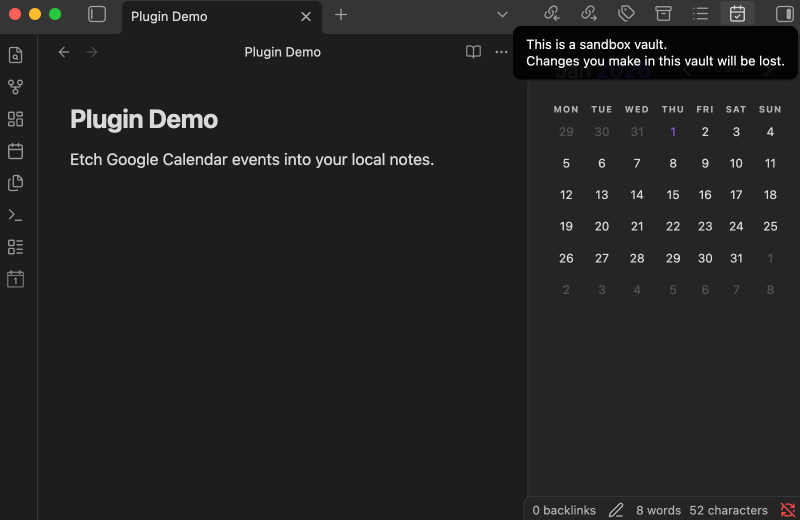Open the tags panel icon
Screen dimensions: 800x520
click(x=626, y=13)
